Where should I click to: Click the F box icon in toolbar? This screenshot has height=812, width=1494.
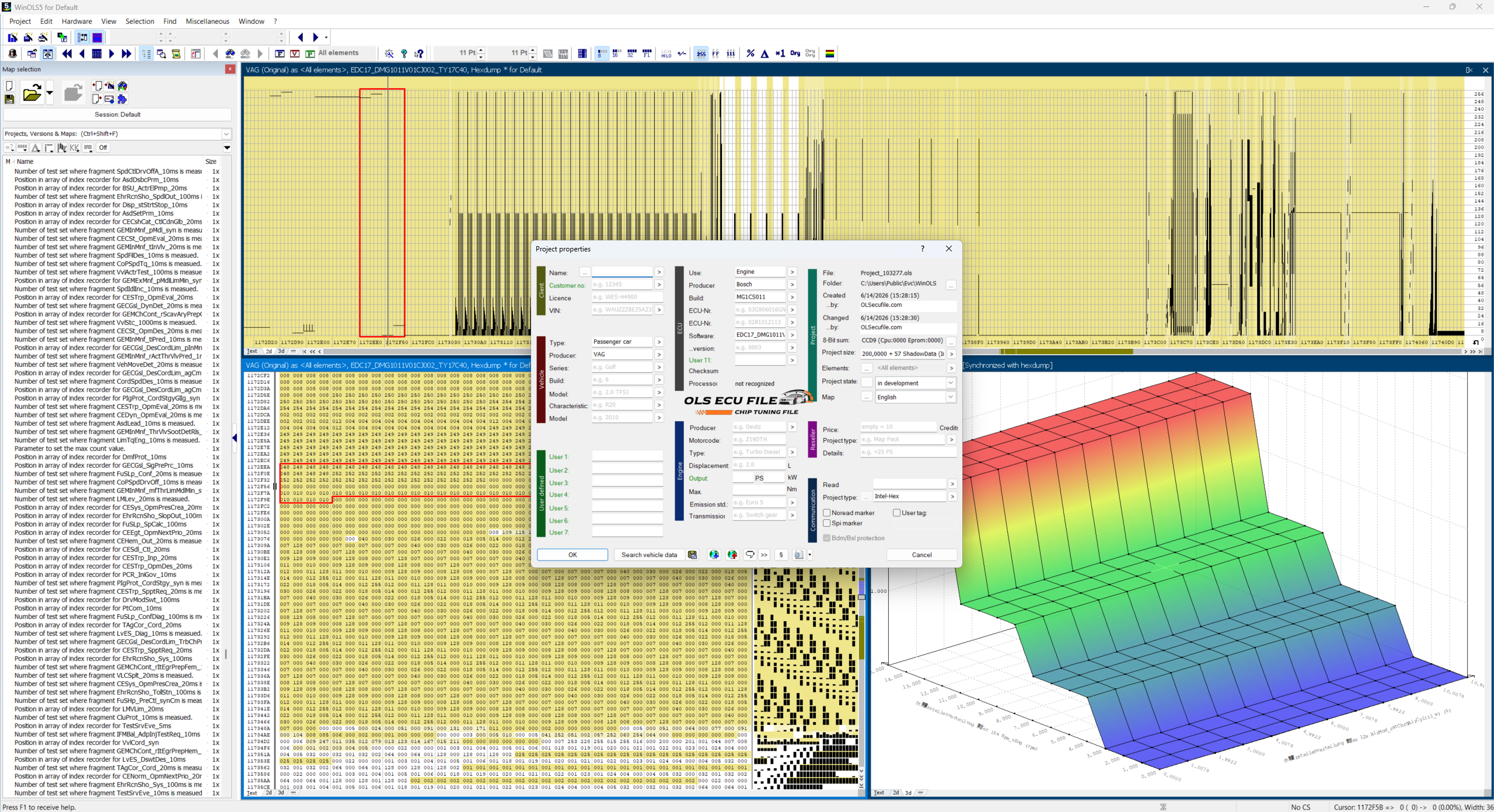click(280, 54)
